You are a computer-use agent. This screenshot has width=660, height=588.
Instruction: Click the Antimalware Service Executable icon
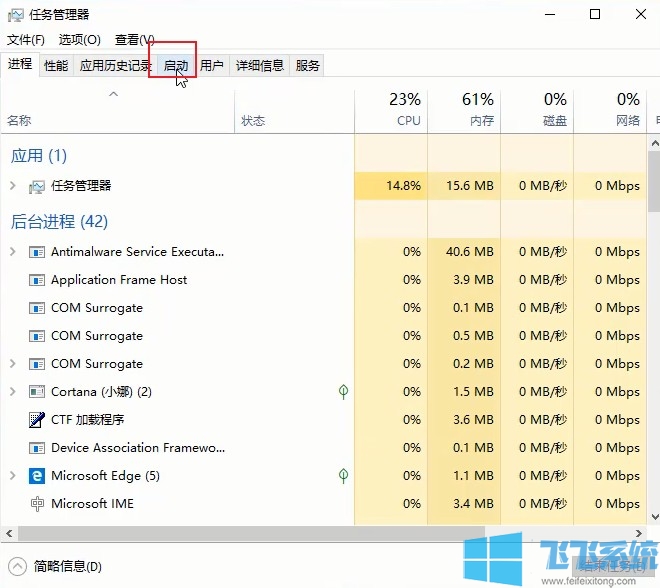[37, 252]
